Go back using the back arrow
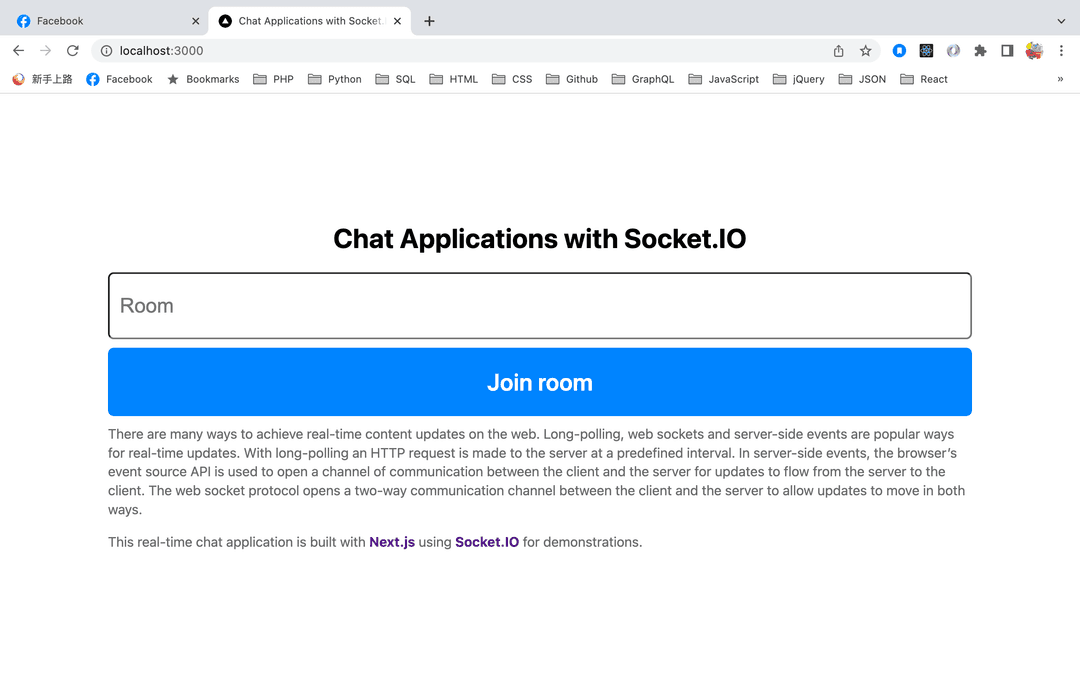Screen dimensions: 1080x675 tap(18, 51)
